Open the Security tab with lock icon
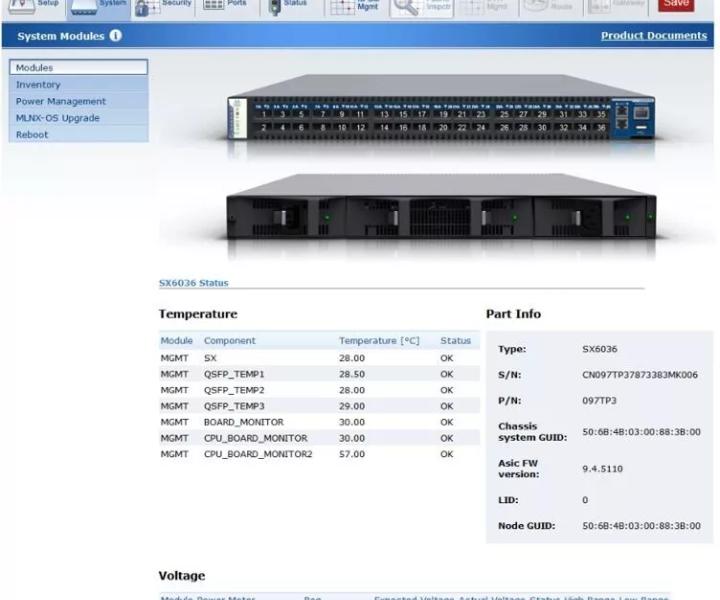 (163, 6)
